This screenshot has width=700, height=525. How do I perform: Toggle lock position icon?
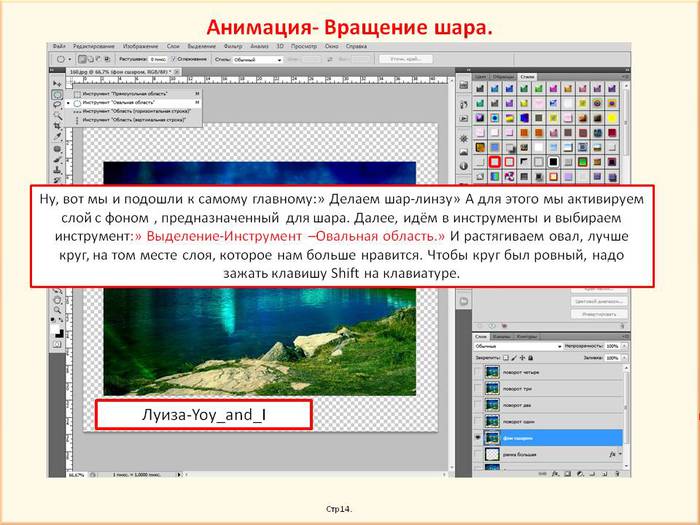click(522, 358)
